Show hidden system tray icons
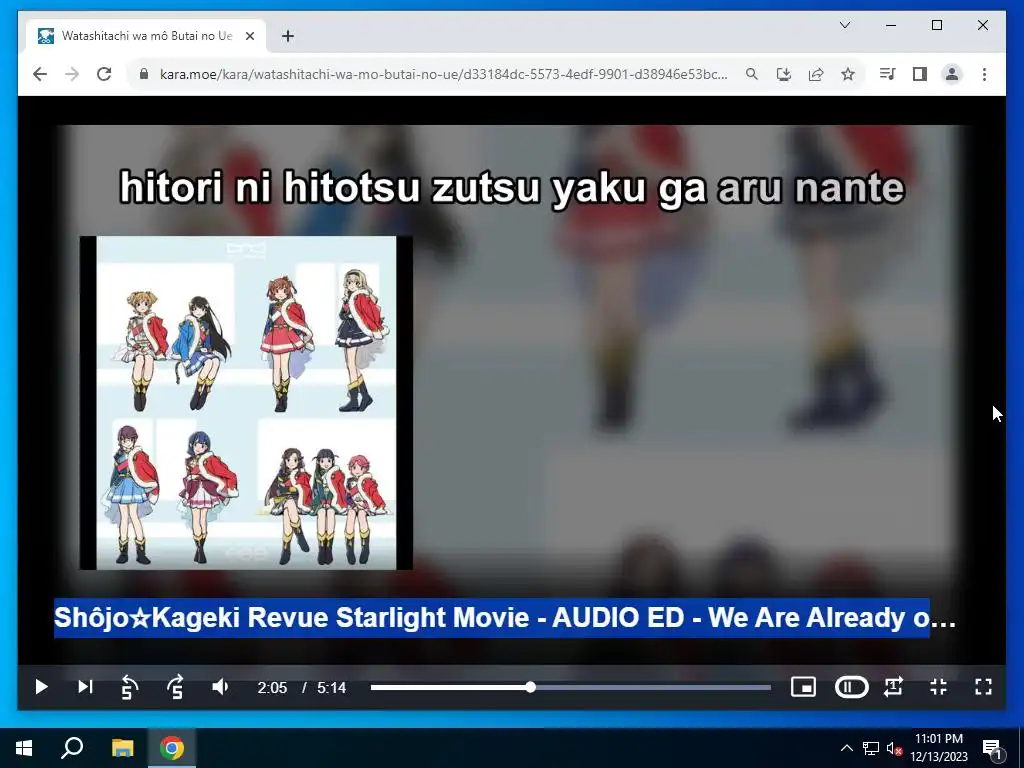 pos(846,748)
